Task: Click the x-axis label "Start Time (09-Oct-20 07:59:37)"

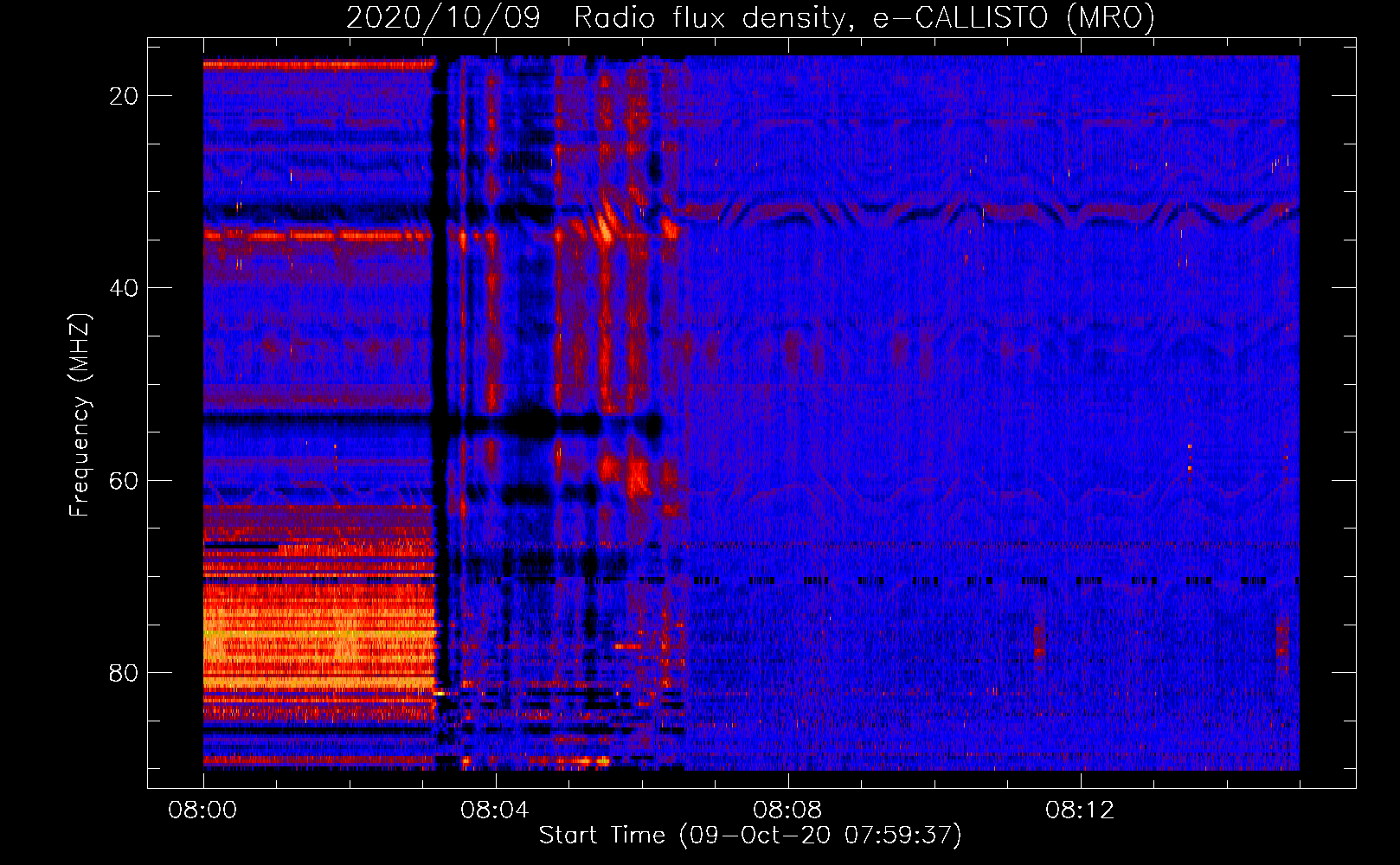Action: tap(750, 835)
